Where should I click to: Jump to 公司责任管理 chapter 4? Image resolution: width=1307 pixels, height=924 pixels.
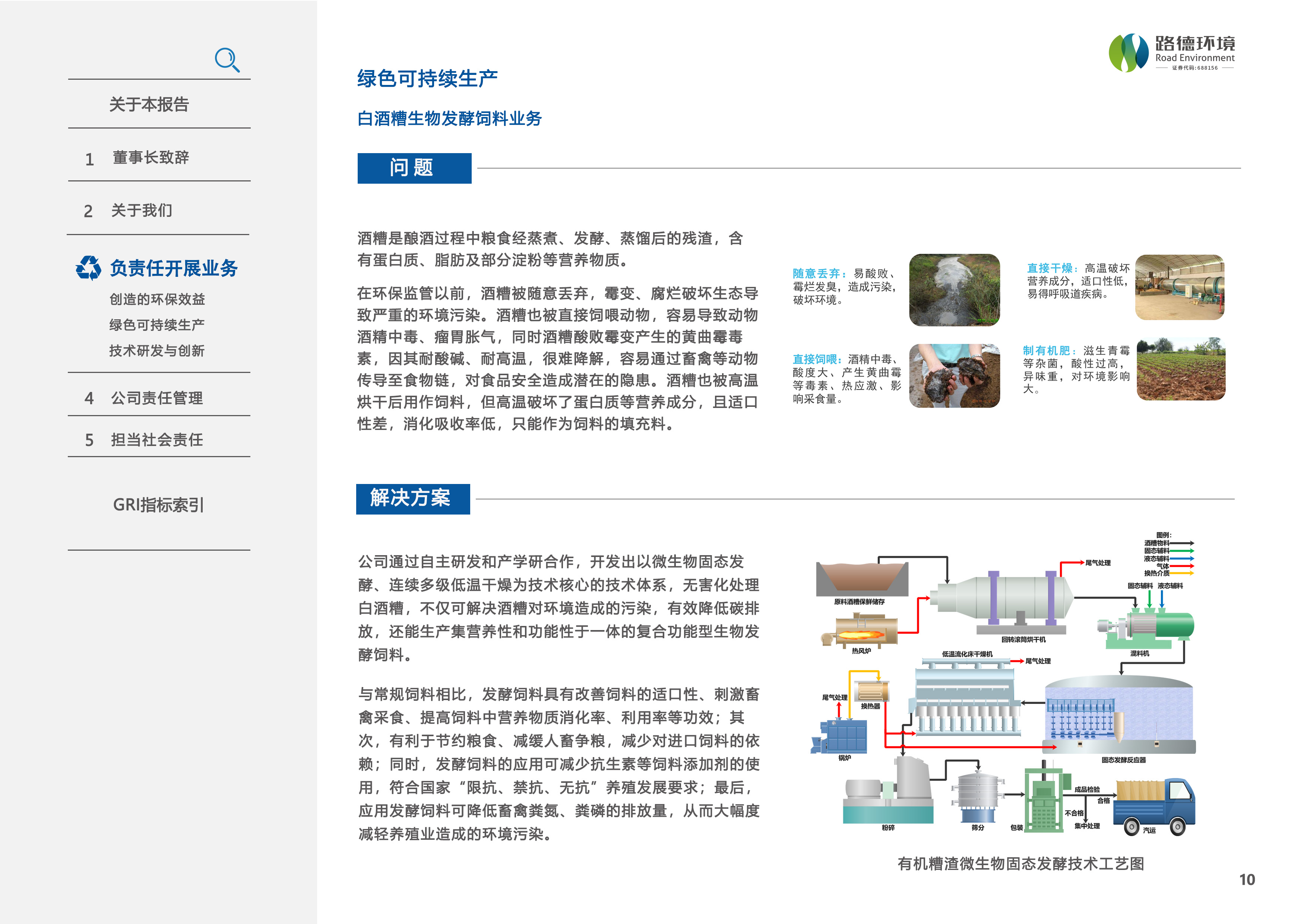(x=156, y=398)
